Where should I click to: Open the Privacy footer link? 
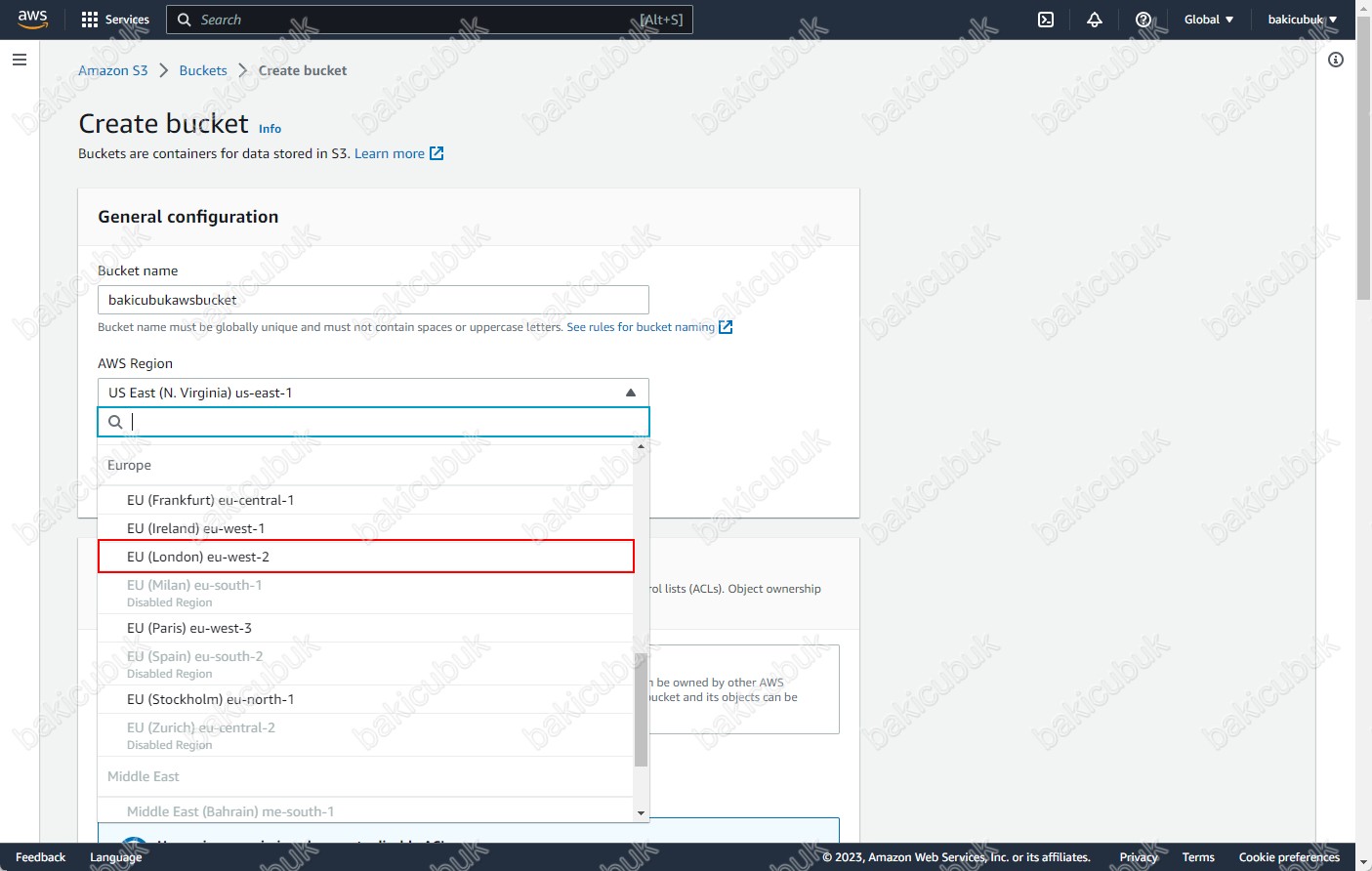tap(1139, 857)
